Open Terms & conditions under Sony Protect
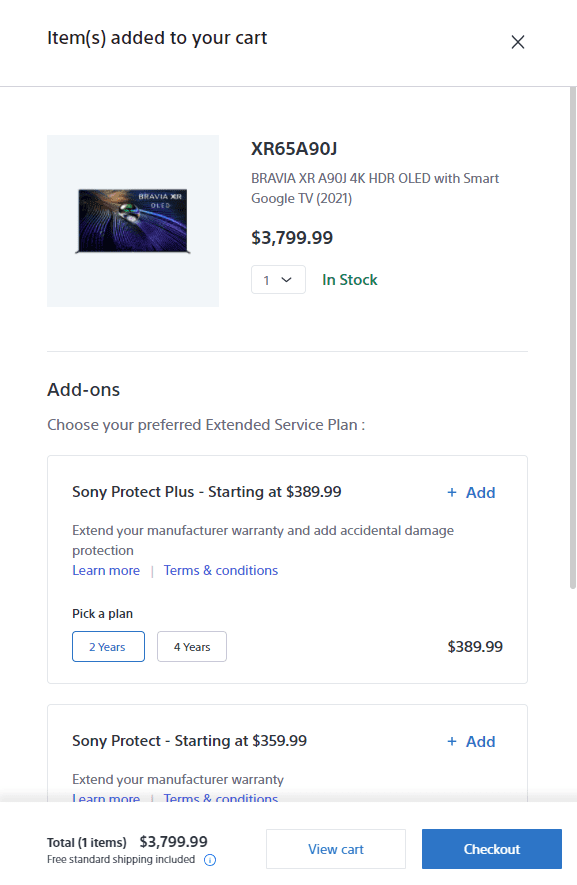Screen dimensions: 577x885 coord(221,798)
